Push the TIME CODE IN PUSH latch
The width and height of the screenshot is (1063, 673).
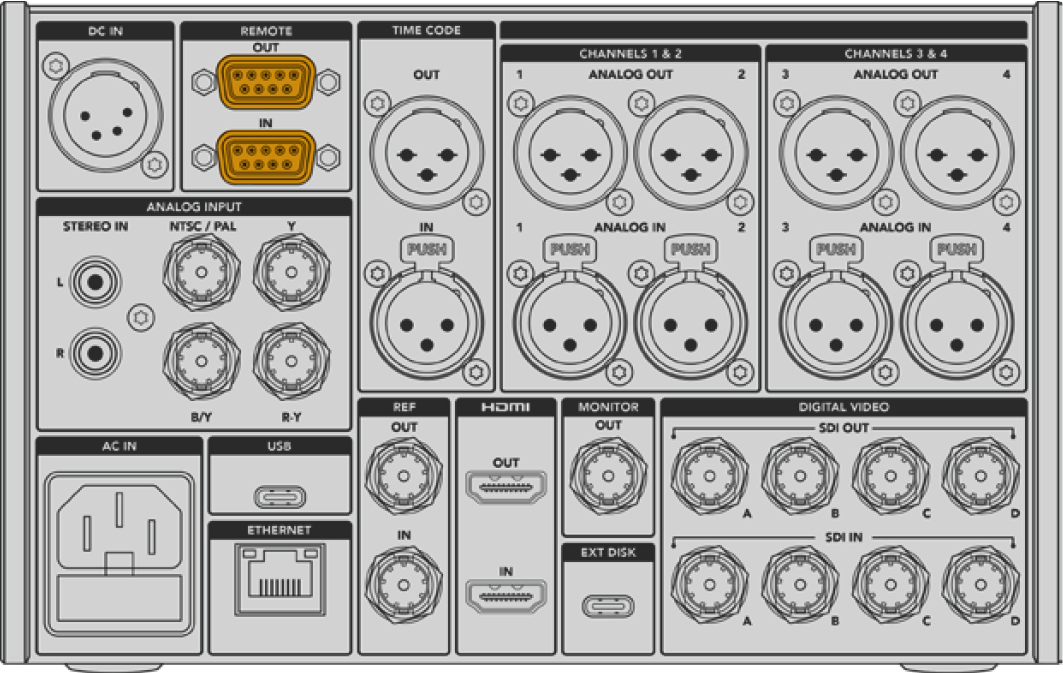[426, 249]
